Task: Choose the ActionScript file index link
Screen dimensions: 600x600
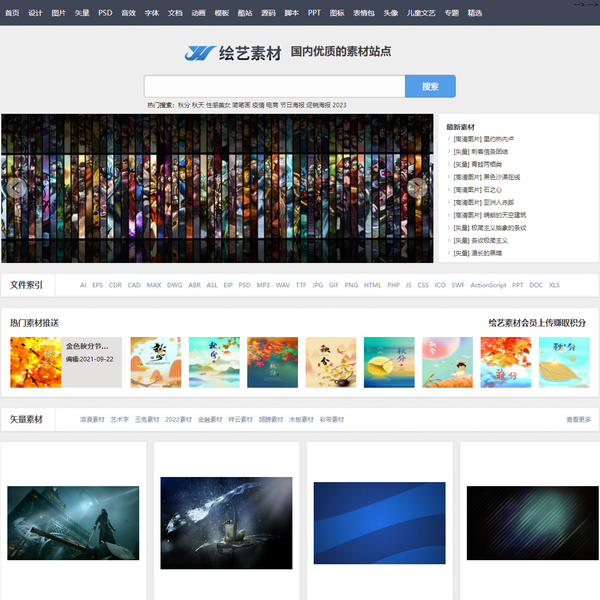Action: [x=488, y=285]
